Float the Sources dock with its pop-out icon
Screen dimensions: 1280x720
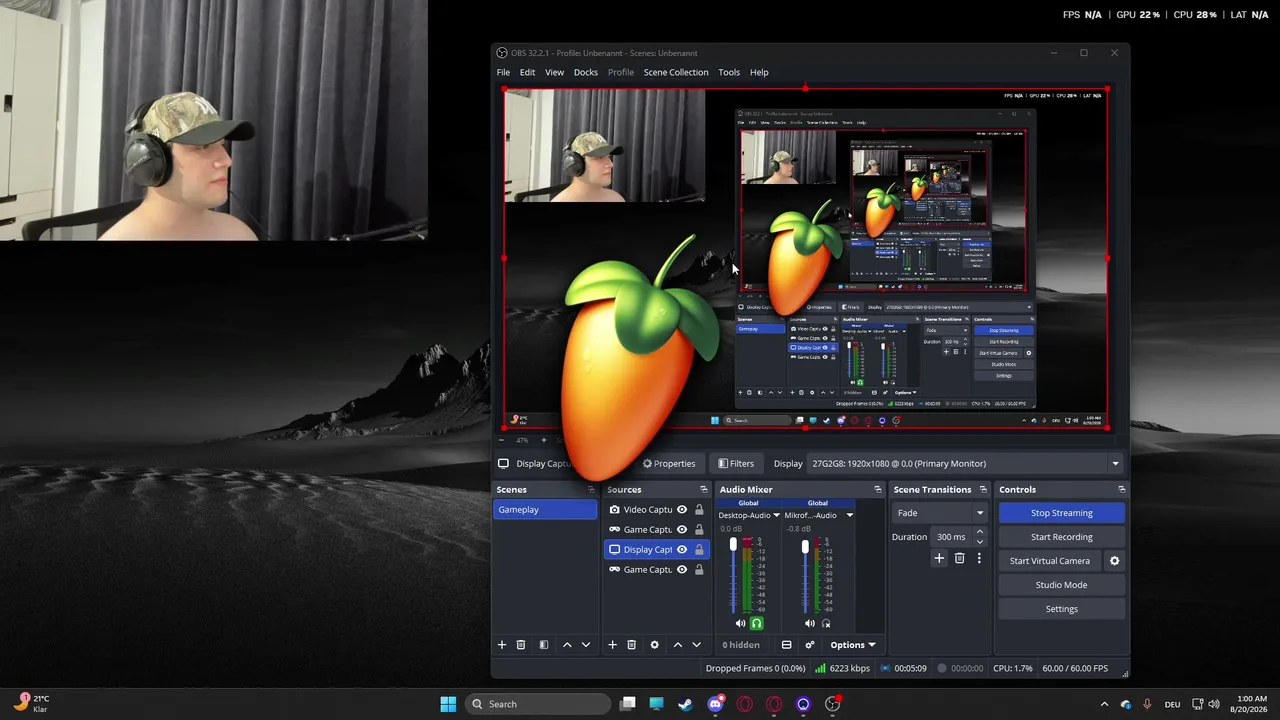pos(703,490)
